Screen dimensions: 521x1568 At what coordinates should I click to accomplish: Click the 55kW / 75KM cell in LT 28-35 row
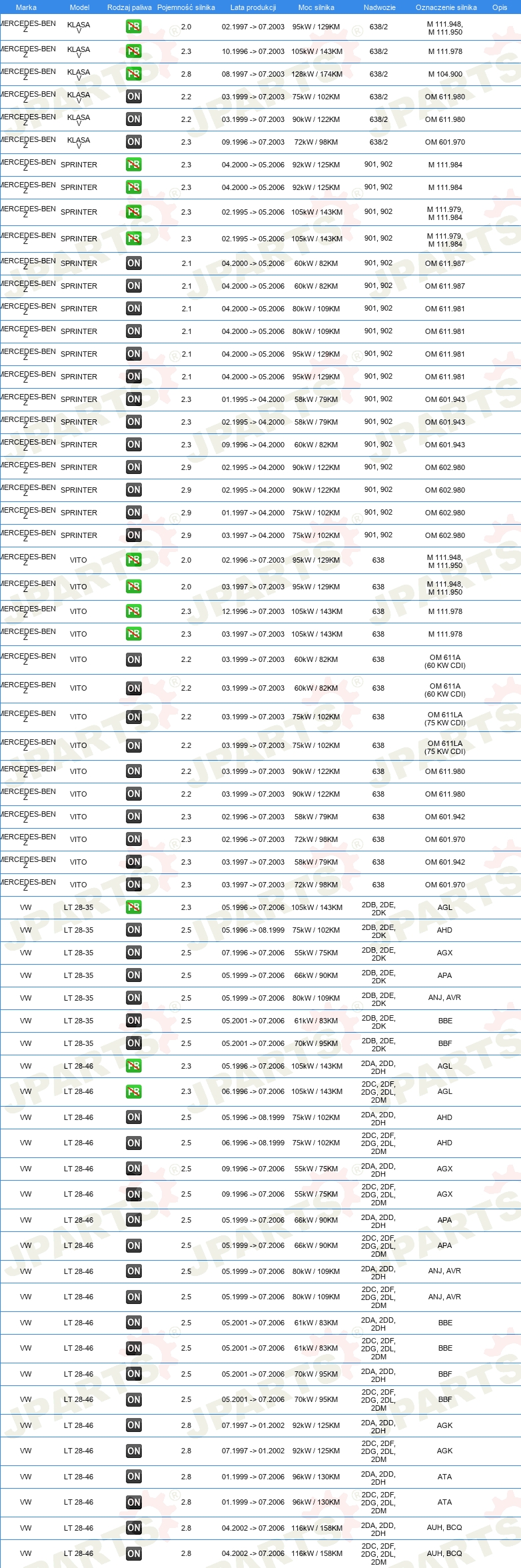click(316, 953)
